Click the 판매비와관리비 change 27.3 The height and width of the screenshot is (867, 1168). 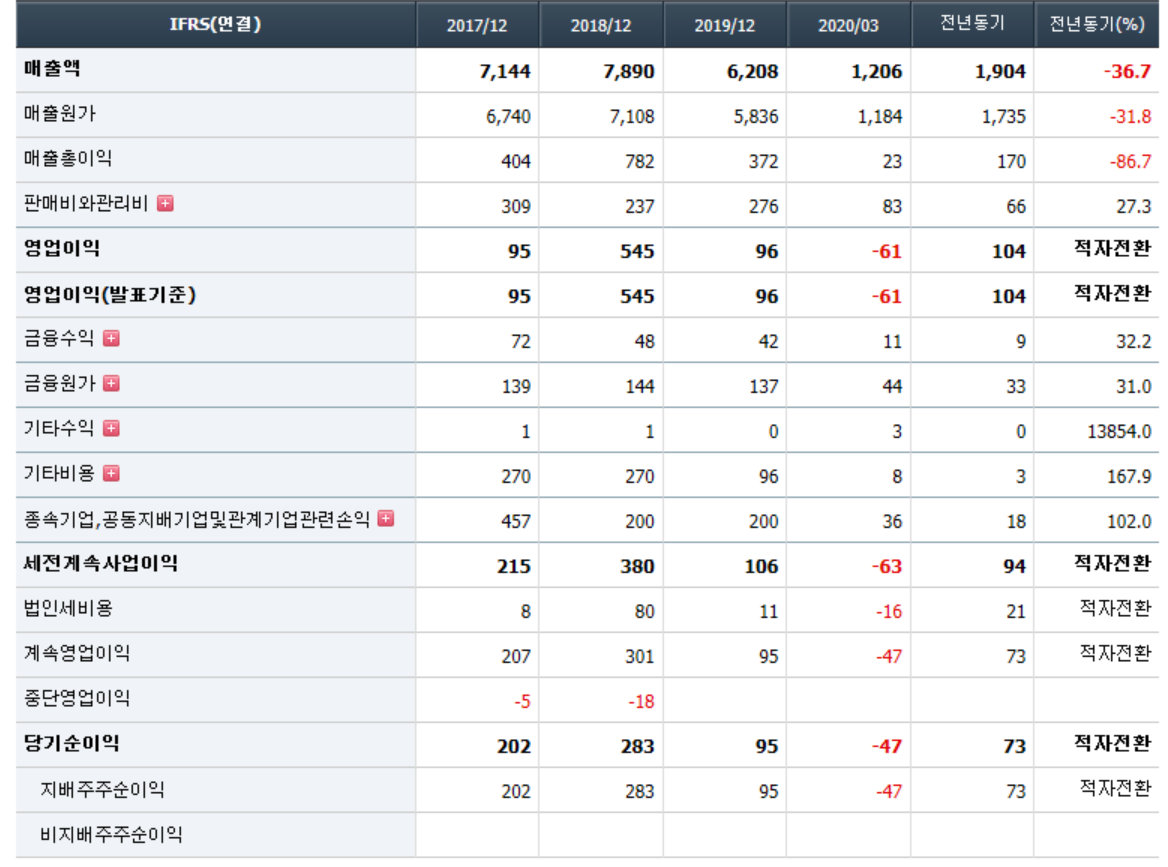1134,206
